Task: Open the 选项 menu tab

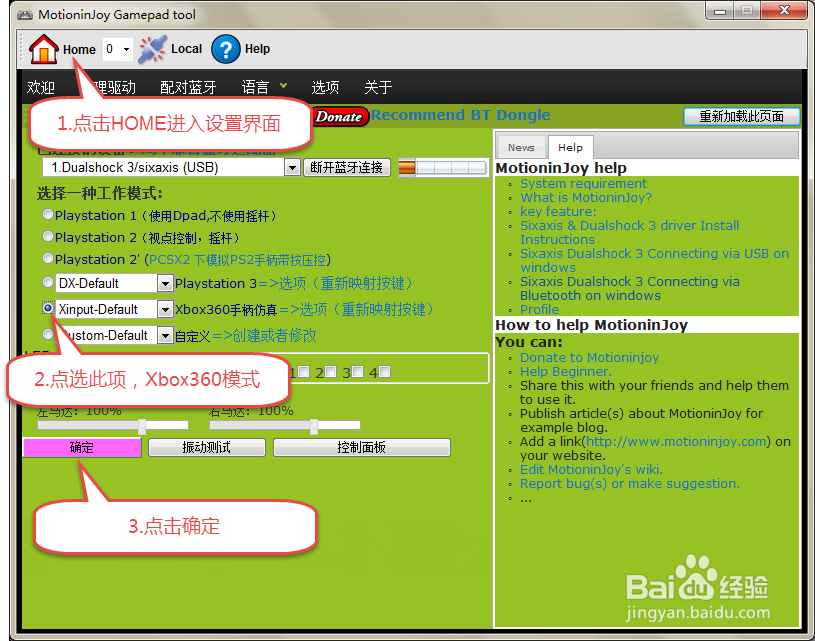Action: 325,87
